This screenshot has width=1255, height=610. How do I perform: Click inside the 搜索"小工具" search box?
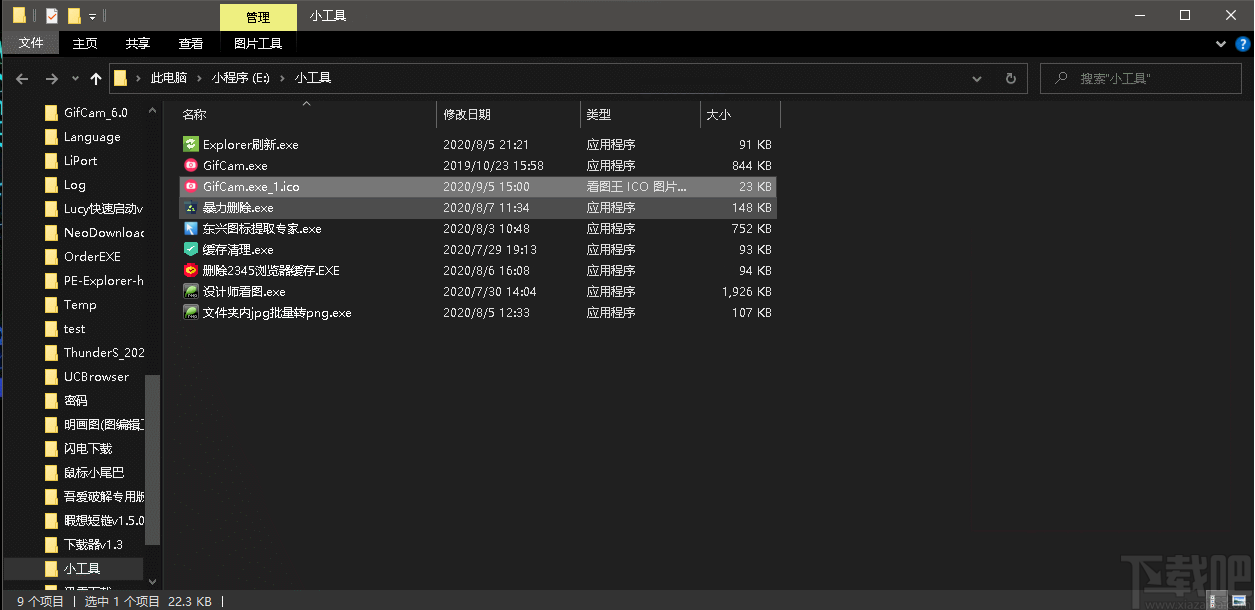(1140, 78)
